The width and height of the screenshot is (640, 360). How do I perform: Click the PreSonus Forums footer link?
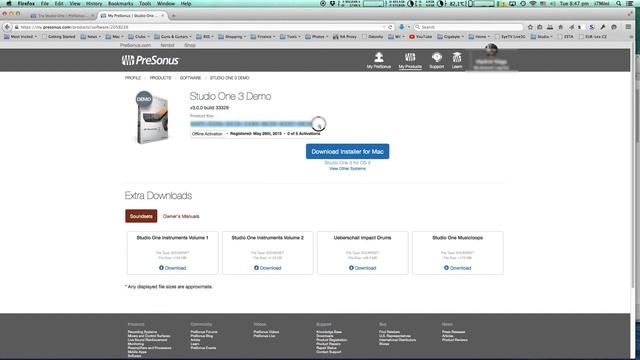click(x=204, y=332)
